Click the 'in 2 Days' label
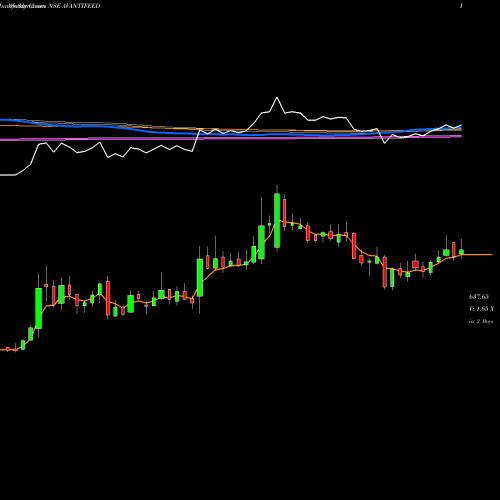Screen dimensions: 500x500 [481, 321]
